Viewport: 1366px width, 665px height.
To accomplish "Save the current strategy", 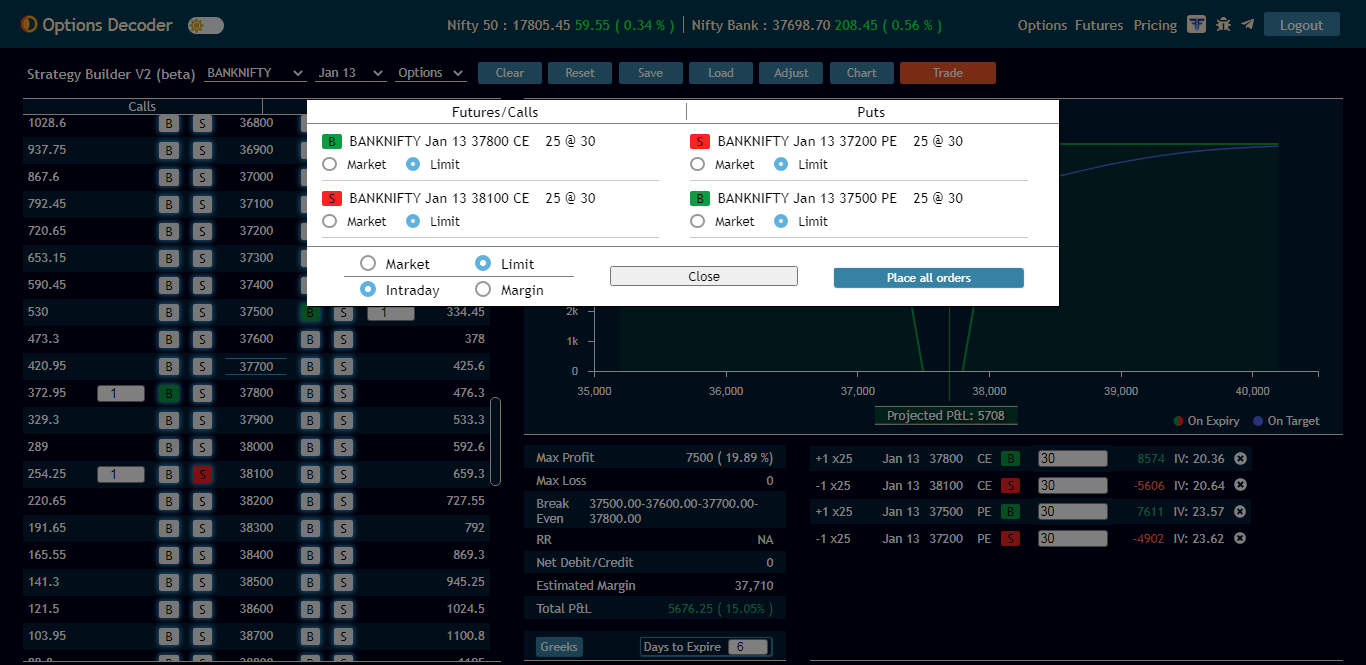I will [650, 73].
